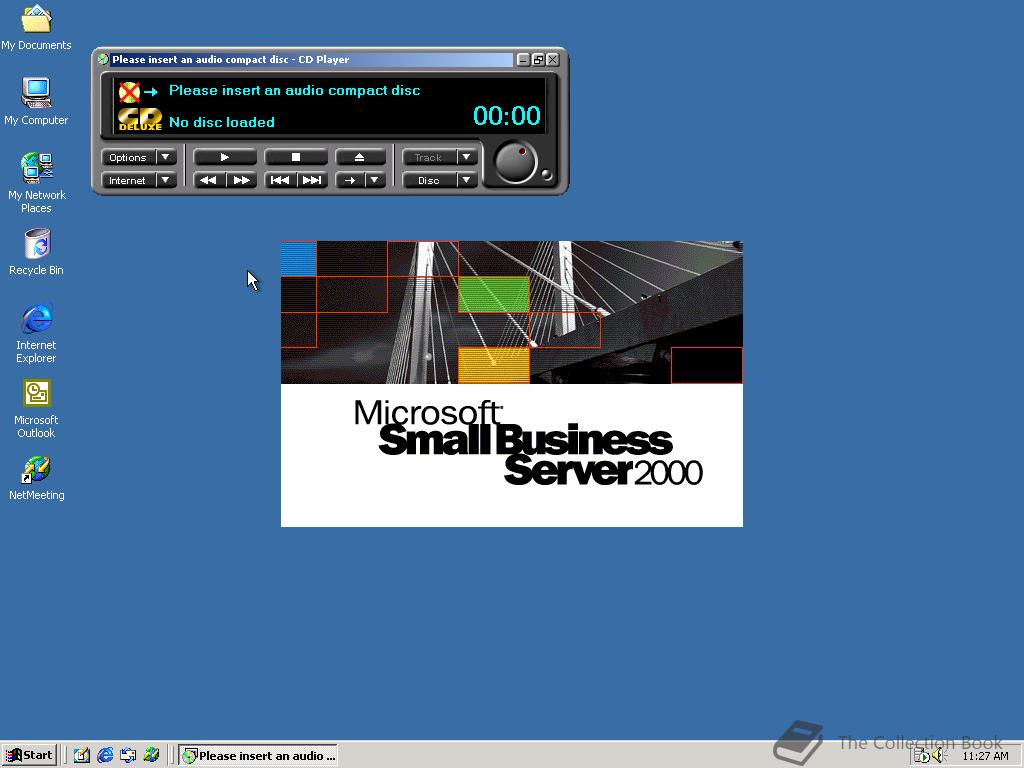
Task: Launch NetMeeting from Quick Launch bar
Action: [x=152, y=756]
